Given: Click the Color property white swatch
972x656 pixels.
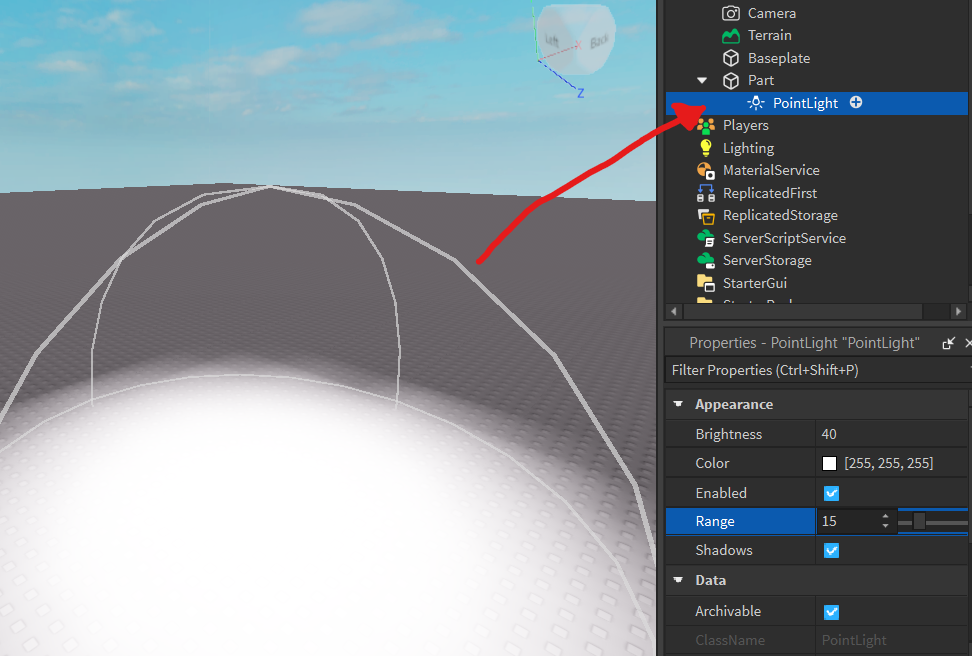Looking at the screenshot, I should [829, 464].
